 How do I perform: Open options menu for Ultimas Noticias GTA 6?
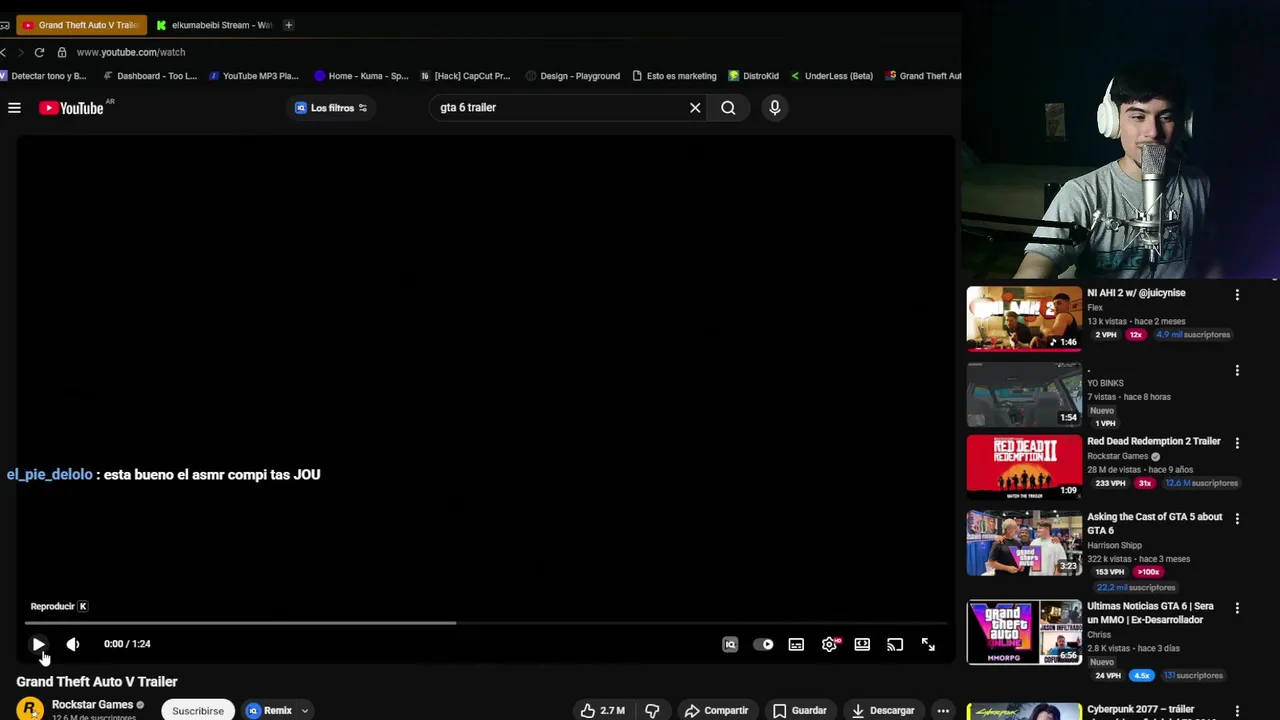click(x=1237, y=608)
